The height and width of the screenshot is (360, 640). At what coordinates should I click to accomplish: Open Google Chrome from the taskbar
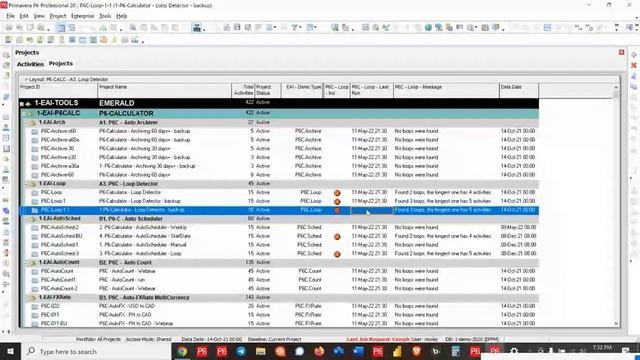182,351
